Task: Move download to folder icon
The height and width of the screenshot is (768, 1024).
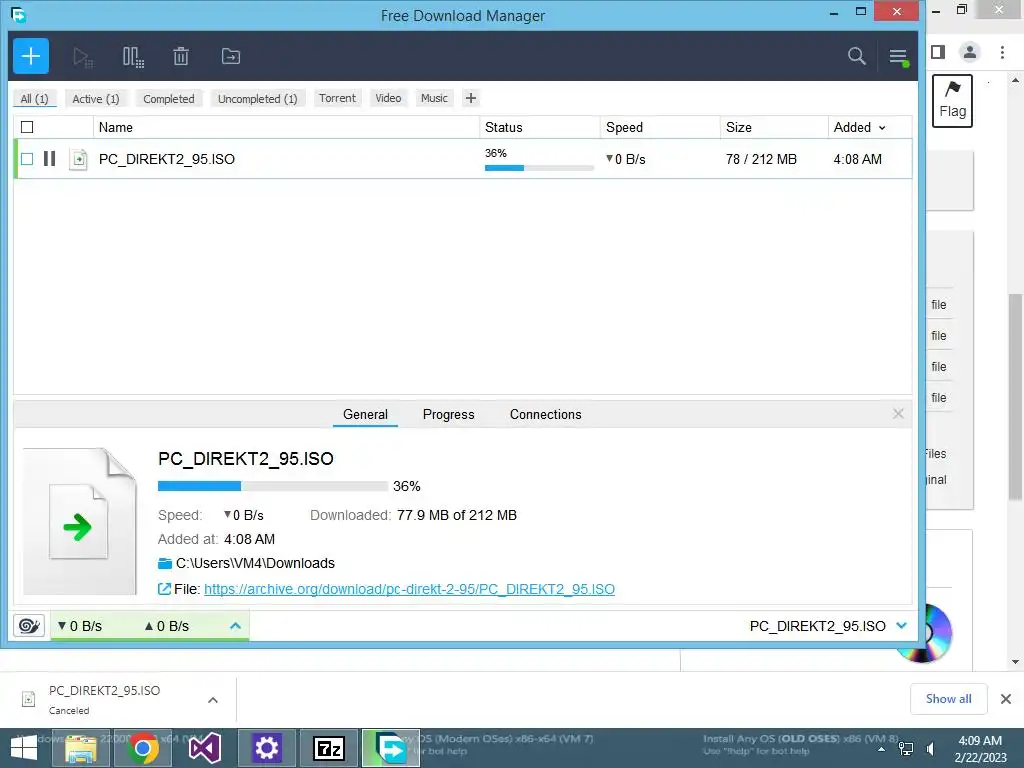Action: pyautogui.click(x=231, y=56)
